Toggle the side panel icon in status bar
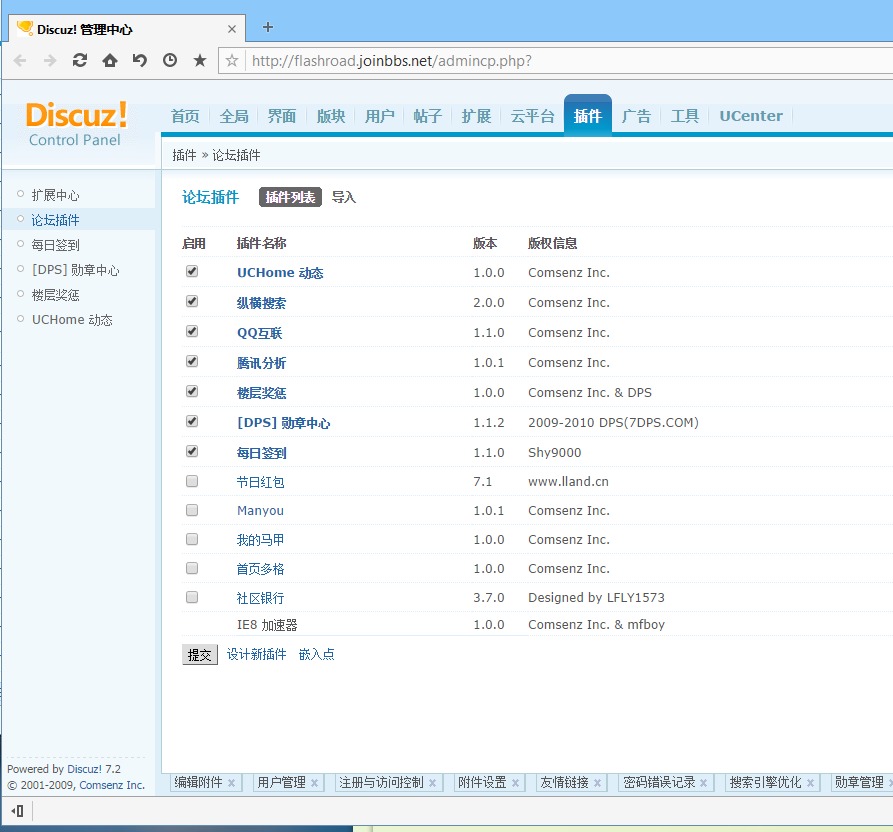 (18, 810)
